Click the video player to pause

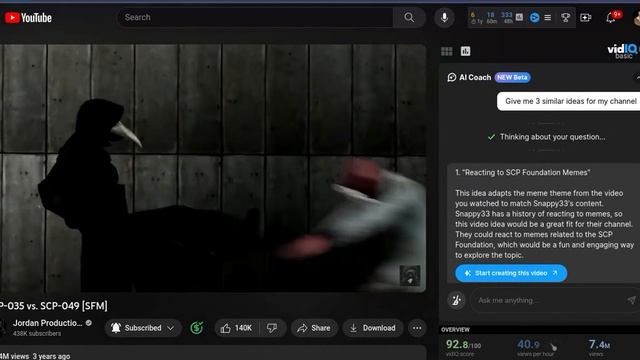pyautogui.click(x=212, y=167)
